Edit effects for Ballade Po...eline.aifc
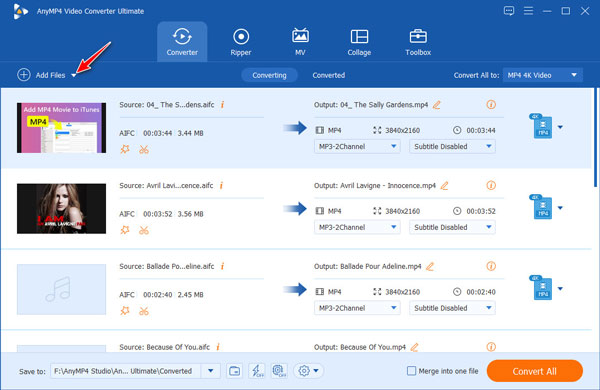This screenshot has height=390, width=600. pos(125,311)
